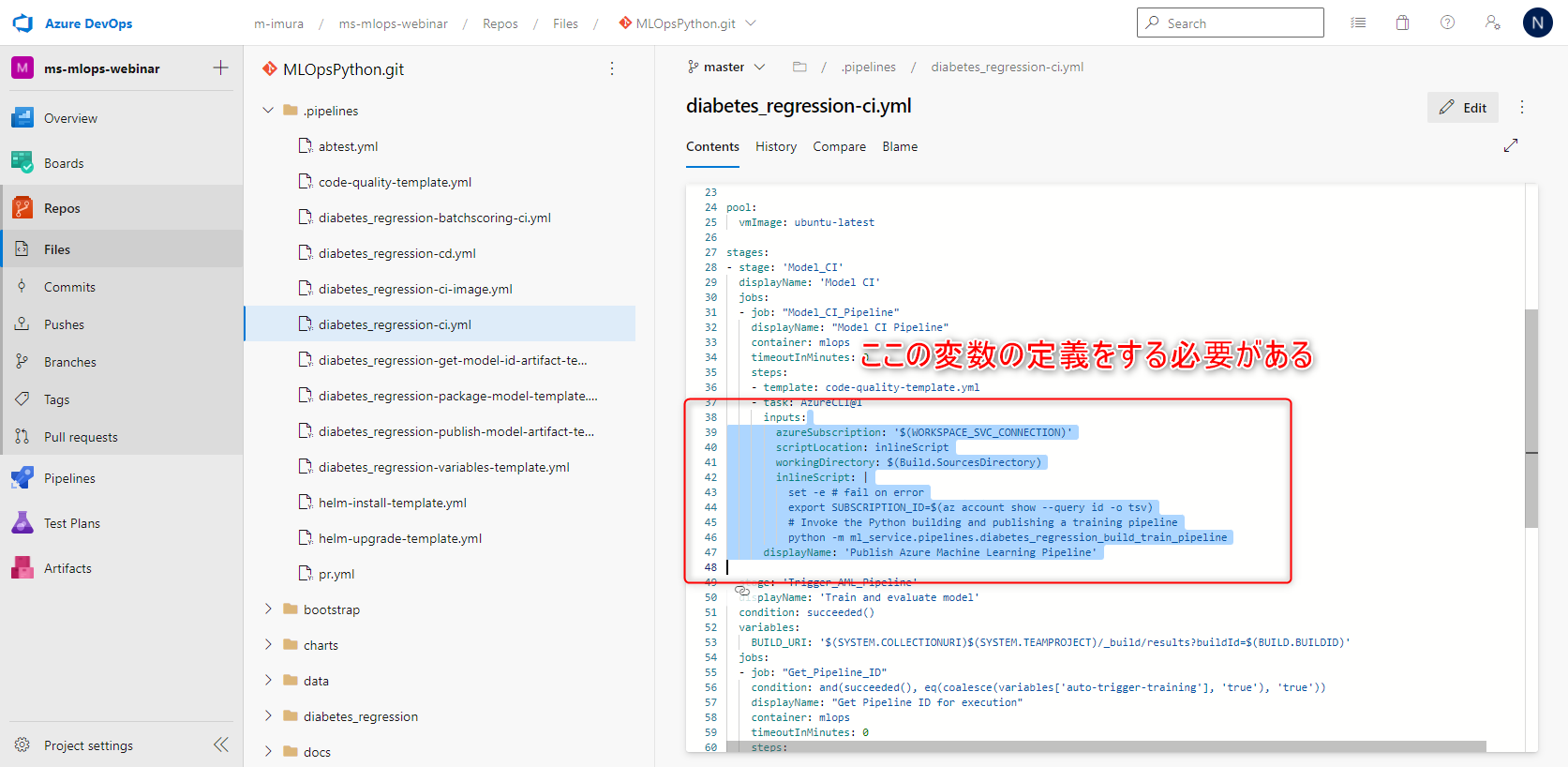
Task: Click the Edit button
Action: tap(1463, 108)
